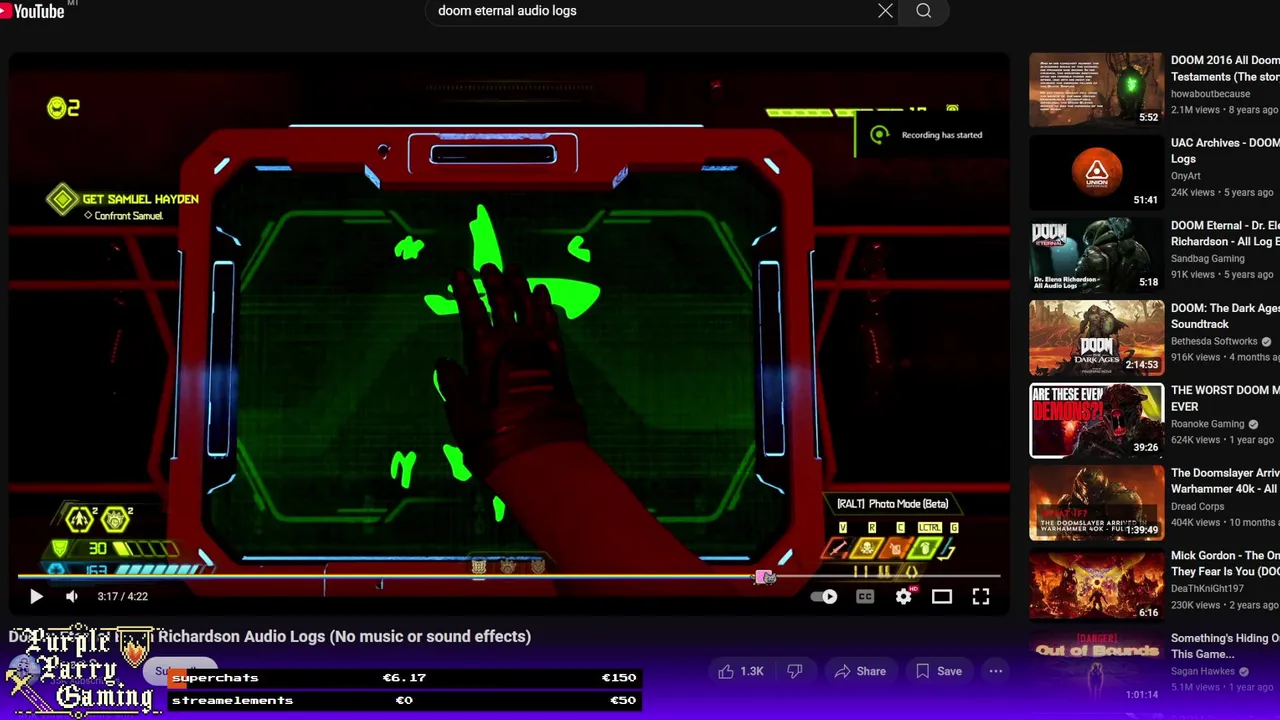This screenshot has height=720, width=1280.
Task: Open DOOM 2016 All Doom Testaments thumbnail
Action: point(1096,90)
